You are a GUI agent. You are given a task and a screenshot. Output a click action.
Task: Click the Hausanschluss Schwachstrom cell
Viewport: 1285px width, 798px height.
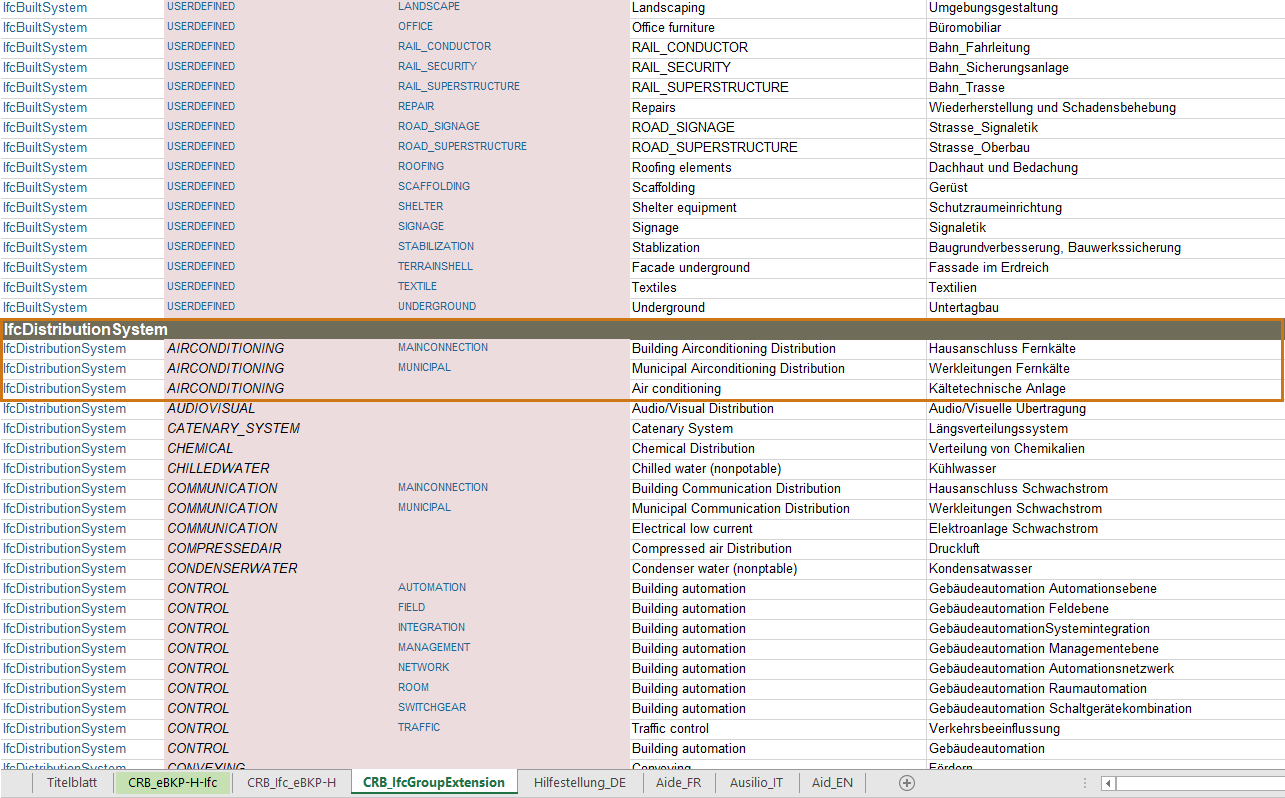click(1105, 488)
